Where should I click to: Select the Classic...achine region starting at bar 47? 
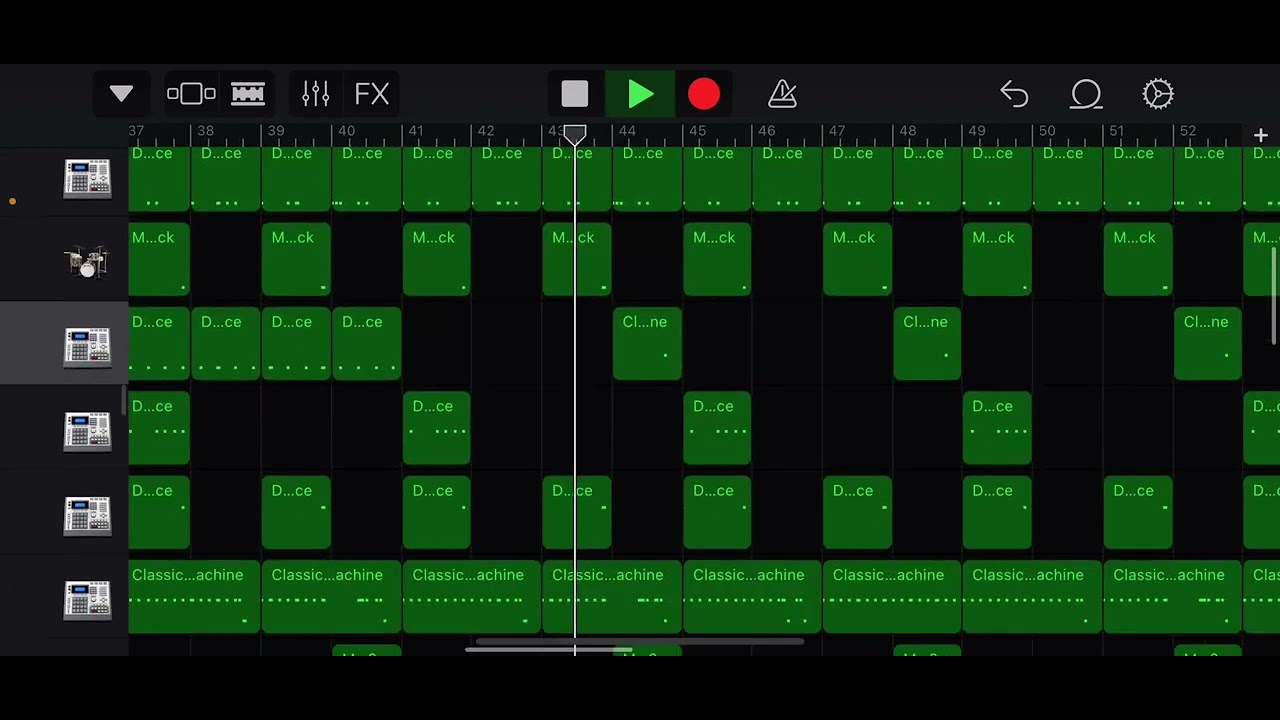pyautogui.click(x=892, y=599)
